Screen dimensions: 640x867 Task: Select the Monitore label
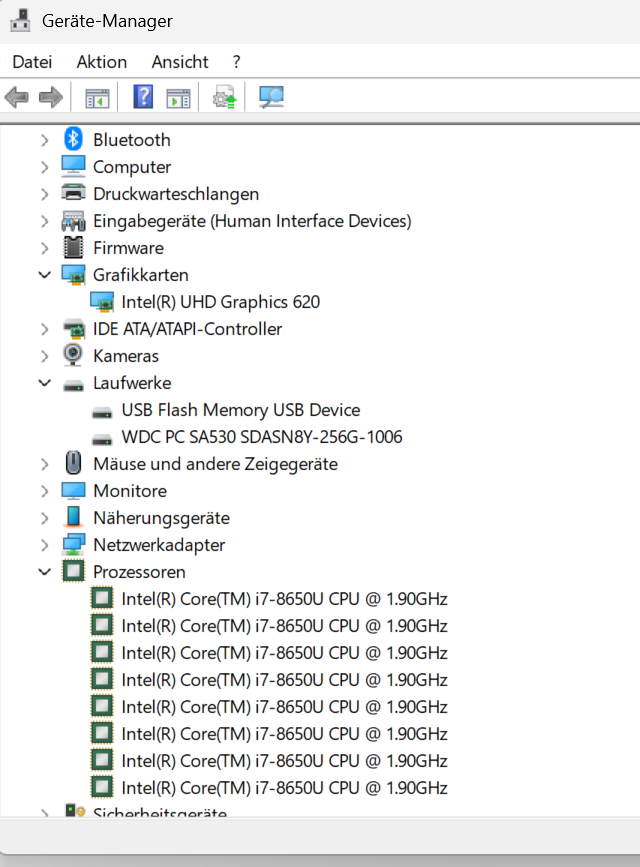[130, 491]
